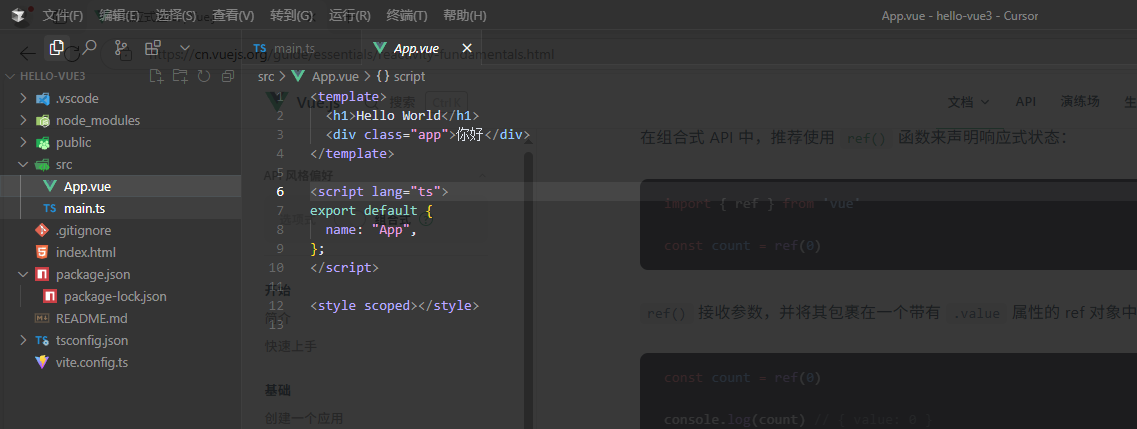Viewport: 1137px width, 429px height.
Task: Click line number 6 in the gutter
Action: pyautogui.click(x=280, y=192)
